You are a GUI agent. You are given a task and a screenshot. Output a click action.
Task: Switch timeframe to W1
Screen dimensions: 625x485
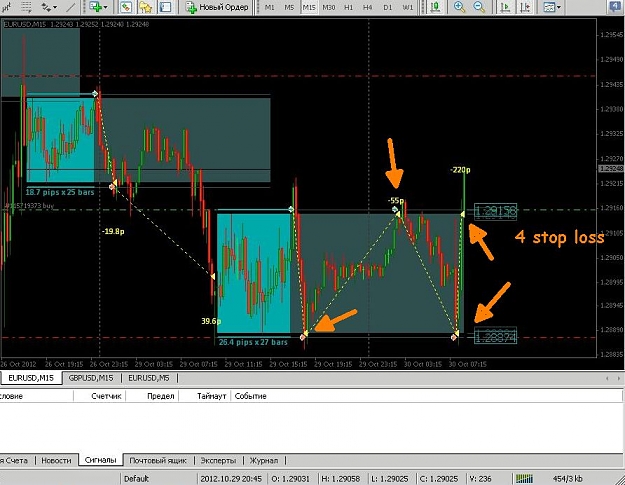[407, 7]
